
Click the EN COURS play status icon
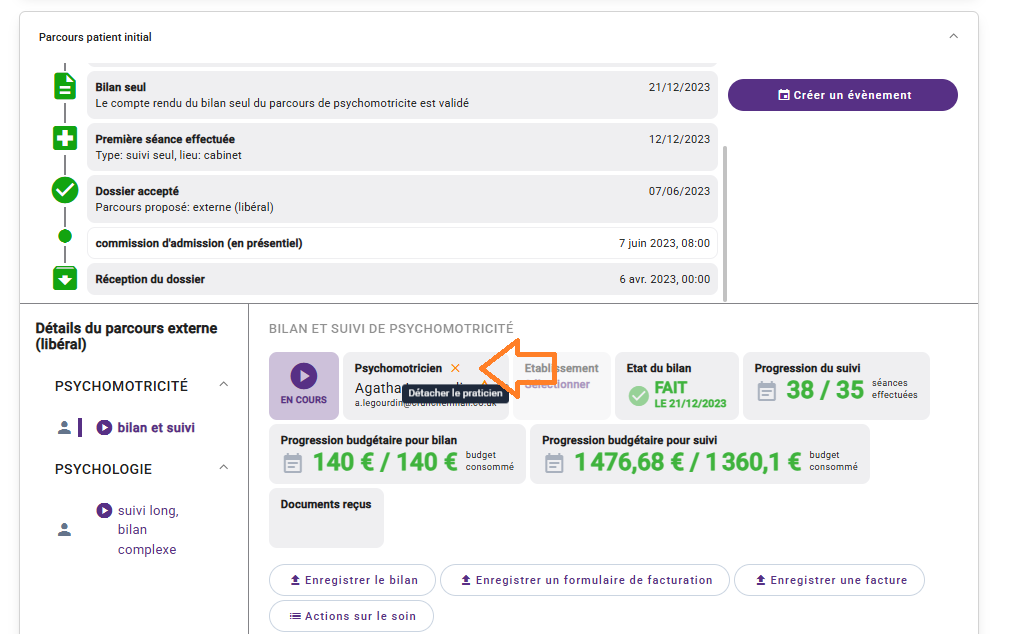[x=304, y=376]
